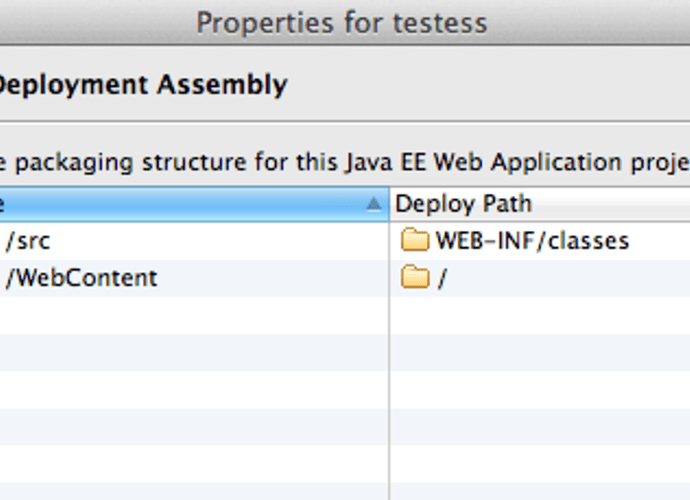Click the blue highlighted Source column header
Image resolution: width=690 pixels, height=500 pixels.
tap(194, 204)
